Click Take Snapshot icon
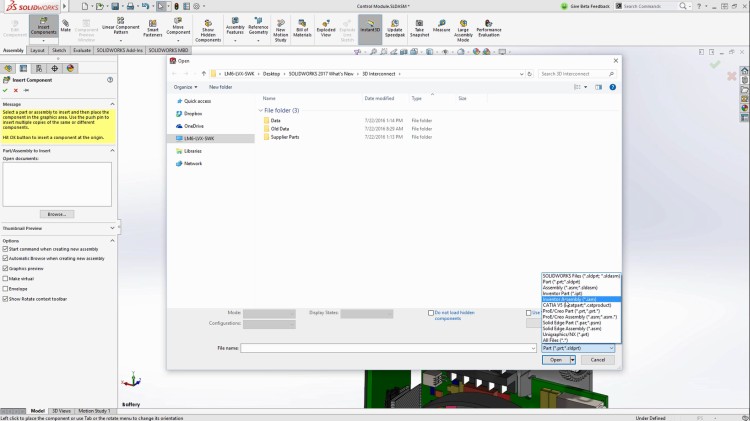Screen dimensions: 750x421 [419, 29]
